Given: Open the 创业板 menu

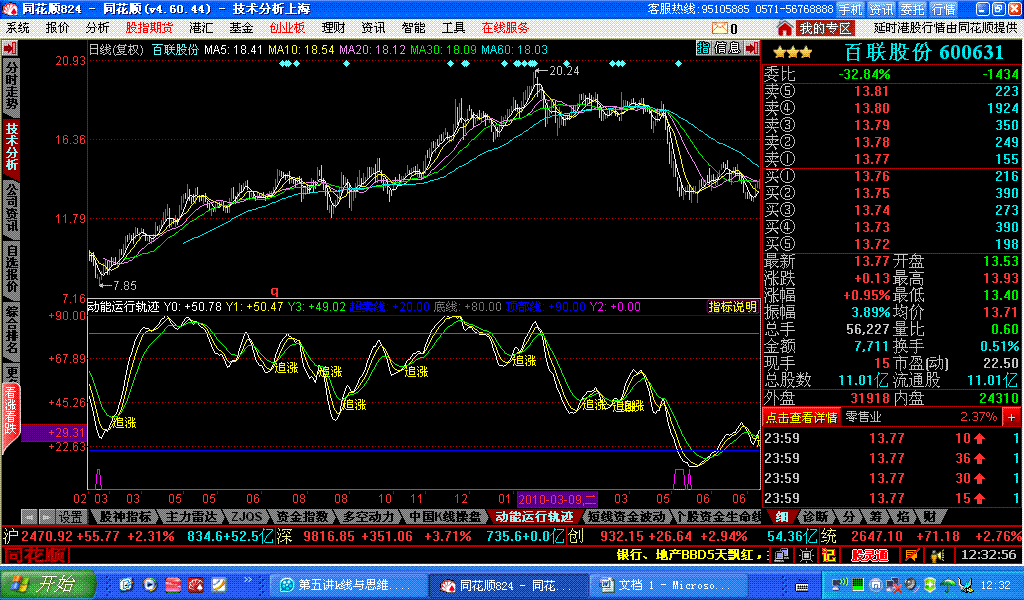Looking at the screenshot, I should pyautogui.click(x=287, y=28).
